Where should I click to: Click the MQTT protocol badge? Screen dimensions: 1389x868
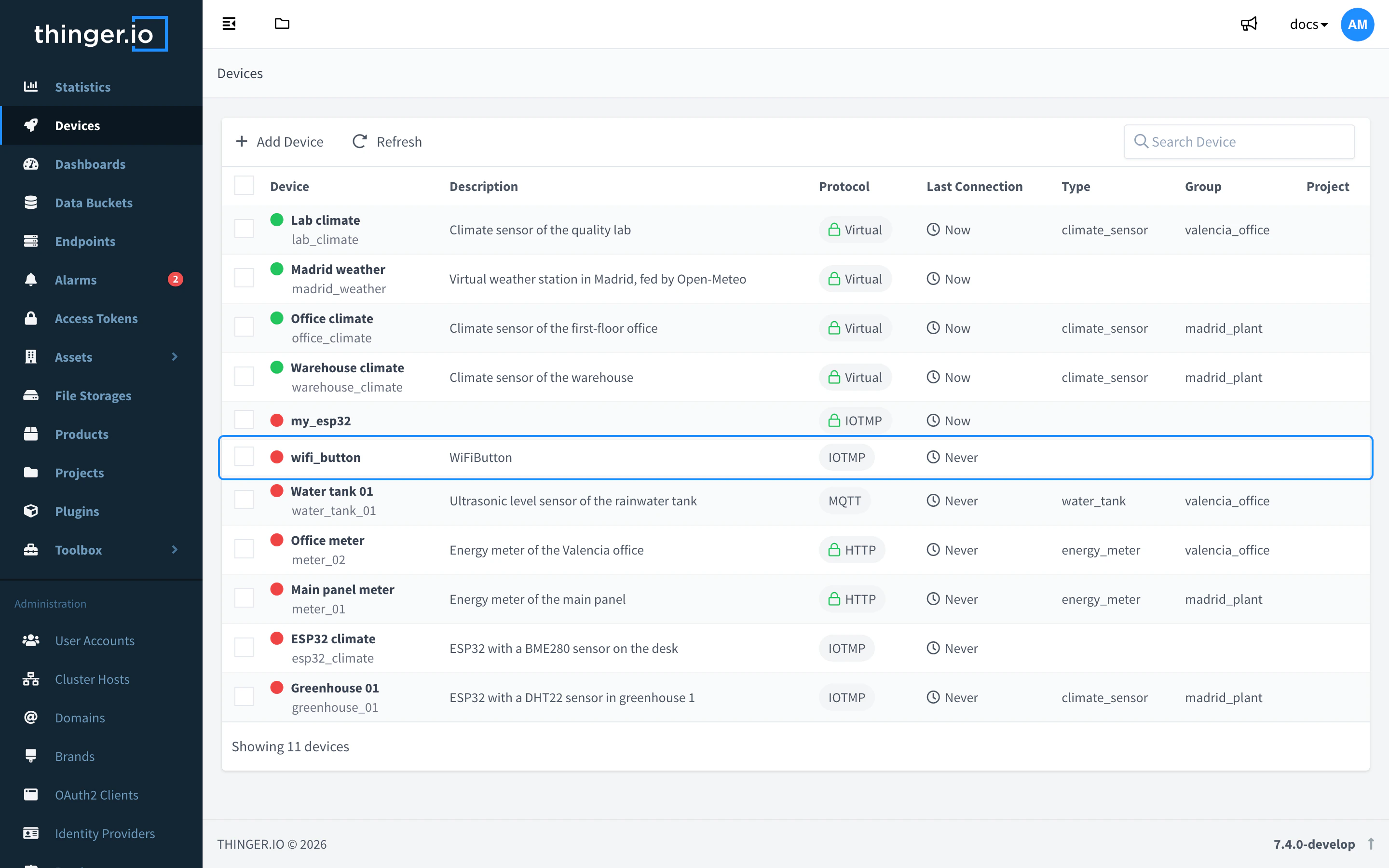coord(844,501)
